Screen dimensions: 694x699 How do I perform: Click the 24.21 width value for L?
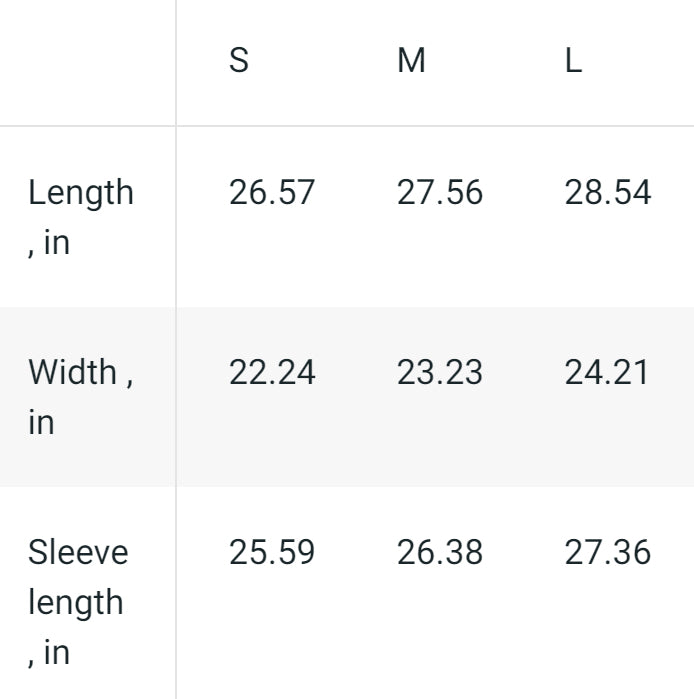608,372
